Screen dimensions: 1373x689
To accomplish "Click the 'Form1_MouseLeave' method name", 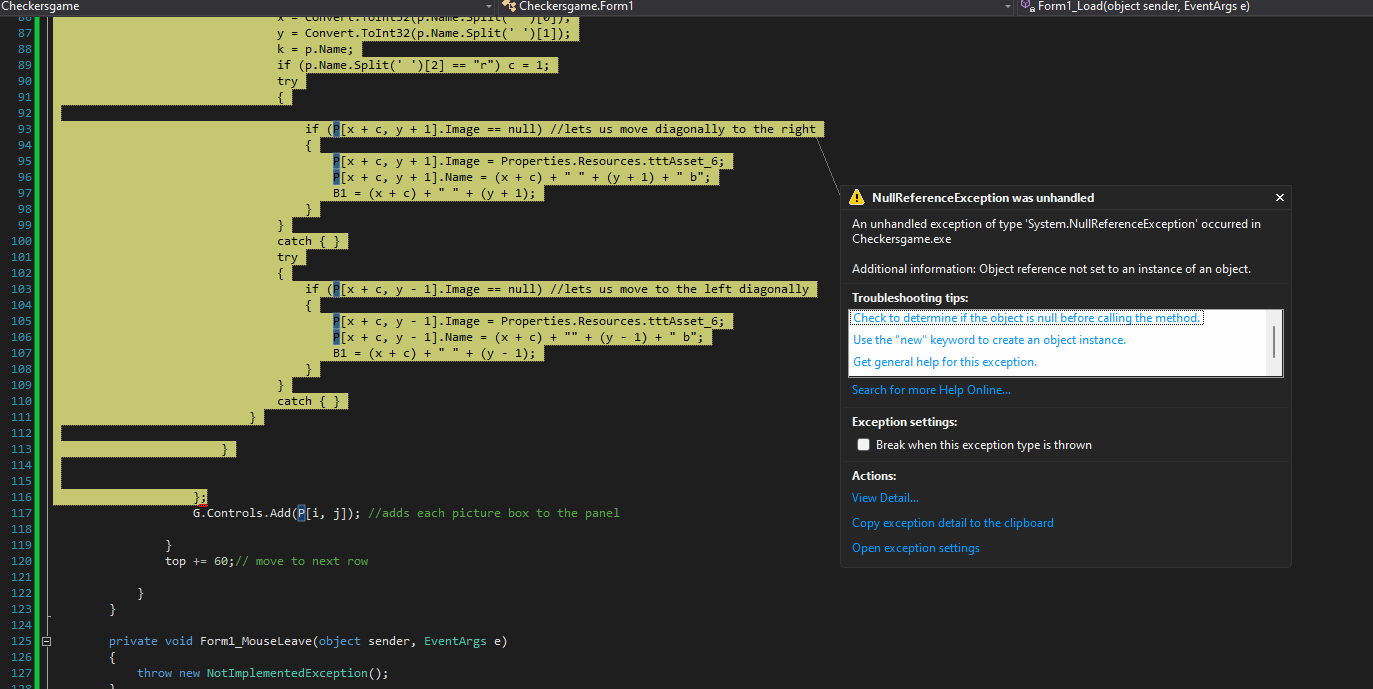I will pyautogui.click(x=256, y=641).
